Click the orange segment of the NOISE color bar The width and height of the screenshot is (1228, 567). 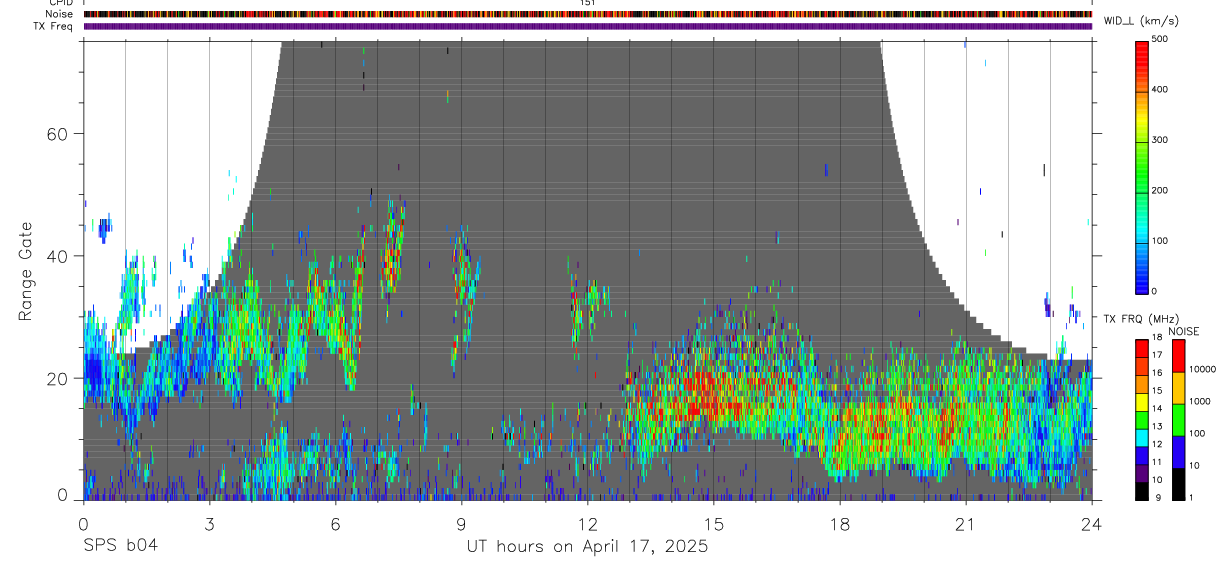click(x=1179, y=387)
